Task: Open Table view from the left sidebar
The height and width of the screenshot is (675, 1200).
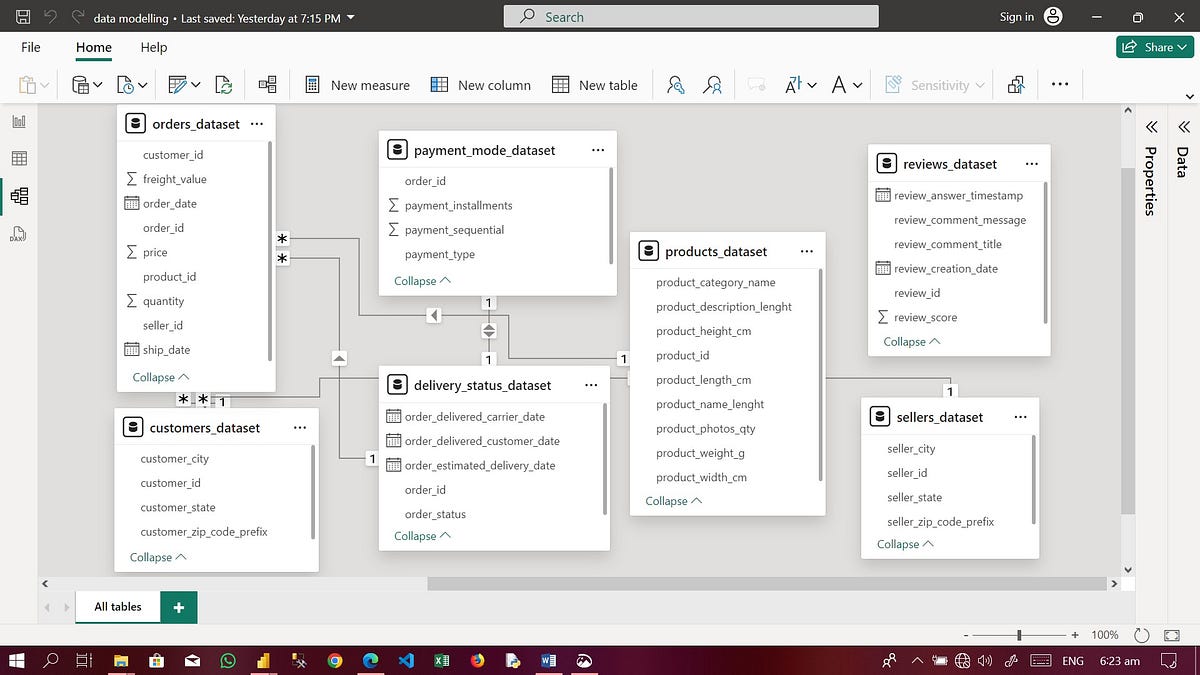Action: [18, 158]
